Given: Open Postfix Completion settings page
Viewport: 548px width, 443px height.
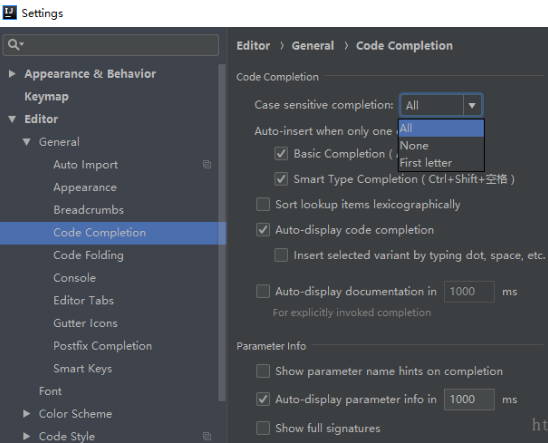Looking at the screenshot, I should point(103,346).
